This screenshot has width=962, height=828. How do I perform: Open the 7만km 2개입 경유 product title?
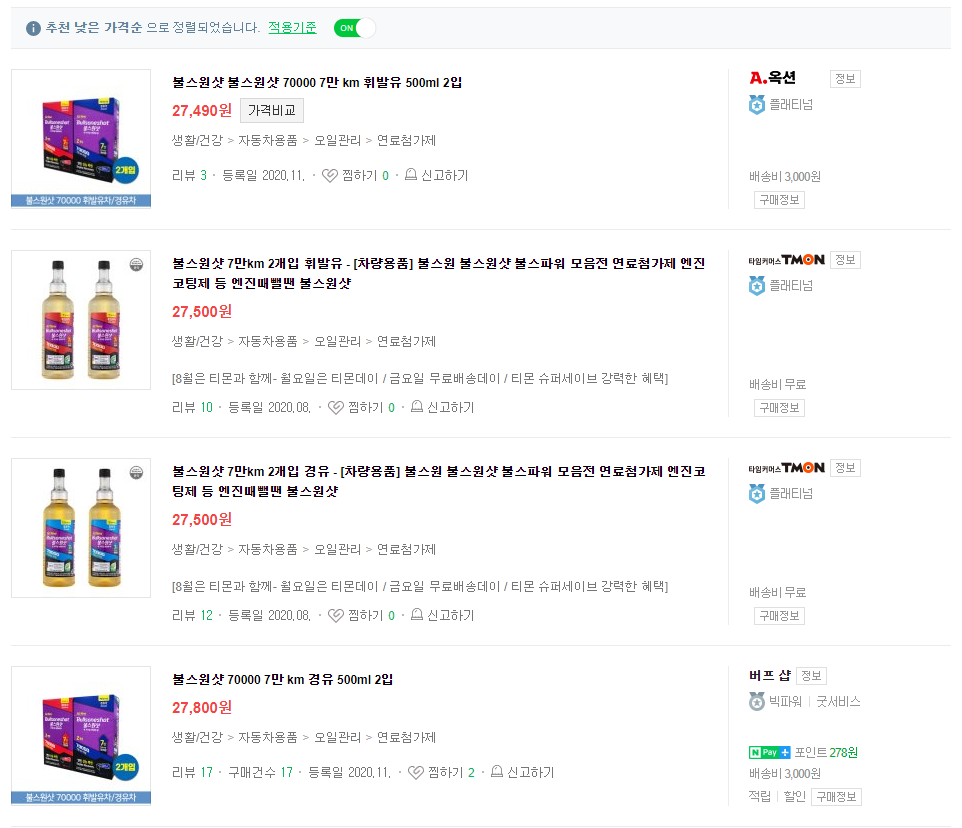439,481
